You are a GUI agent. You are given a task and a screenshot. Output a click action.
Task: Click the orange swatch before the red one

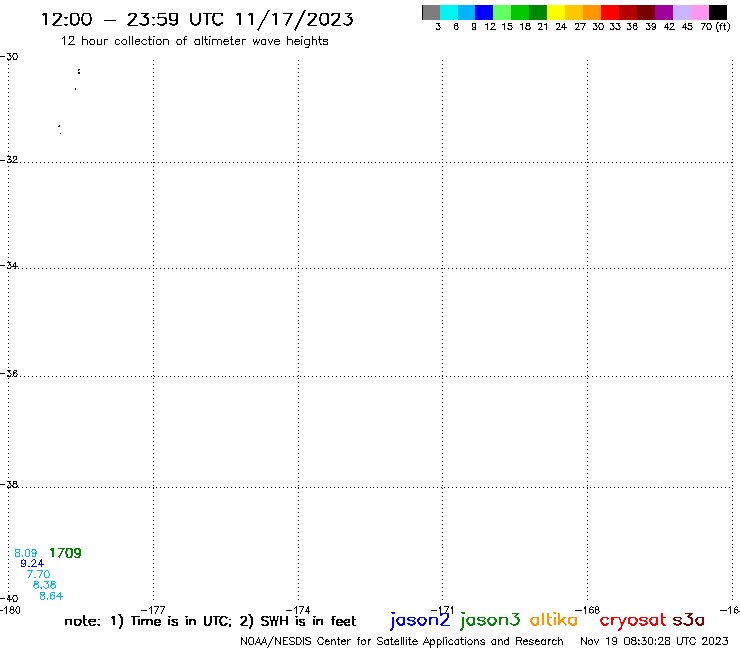click(x=592, y=12)
